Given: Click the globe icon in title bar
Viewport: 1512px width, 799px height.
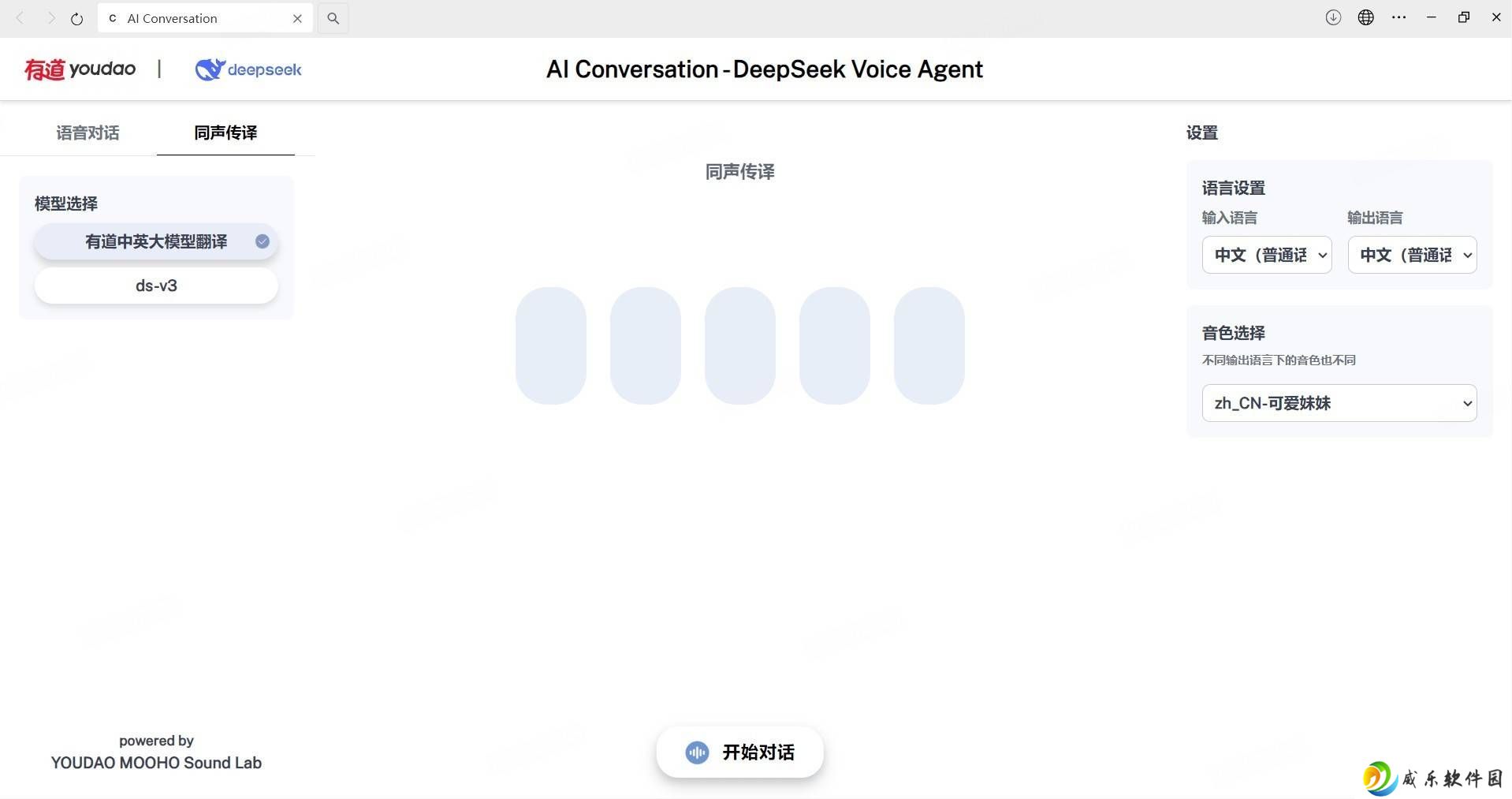Looking at the screenshot, I should [1366, 17].
